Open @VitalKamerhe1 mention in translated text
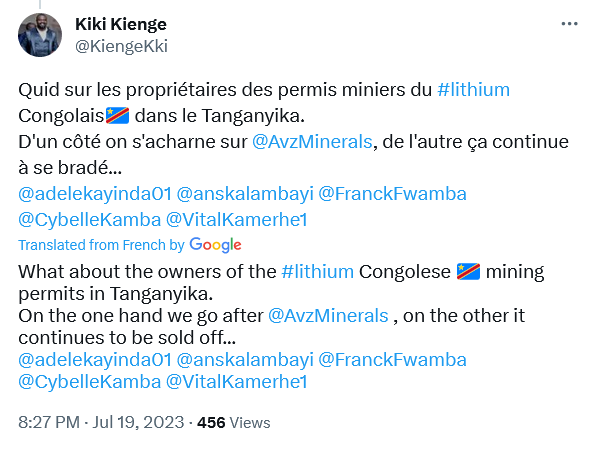 pyautogui.click(x=236, y=382)
